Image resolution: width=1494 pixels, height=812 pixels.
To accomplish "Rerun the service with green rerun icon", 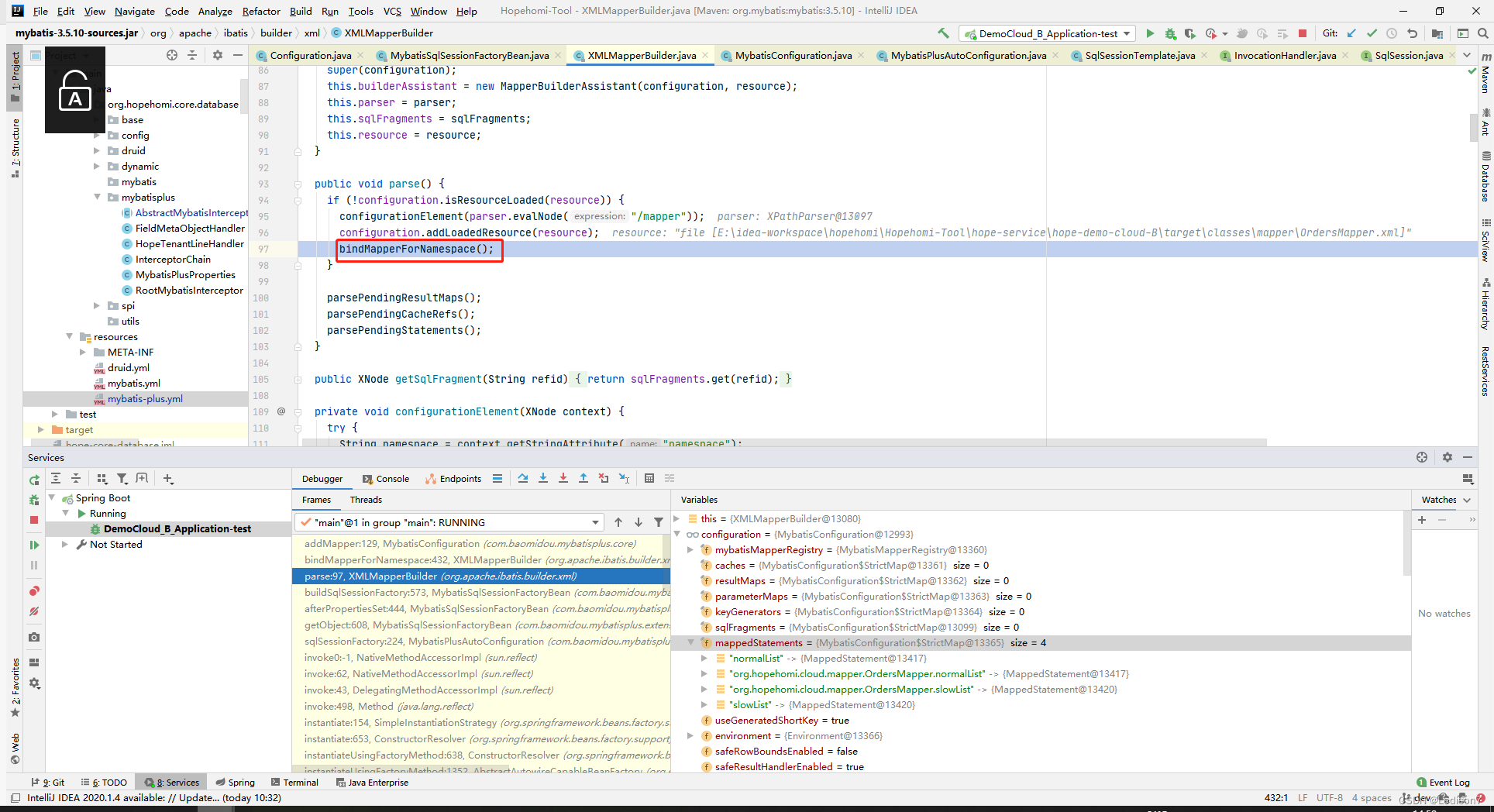I will pyautogui.click(x=34, y=480).
